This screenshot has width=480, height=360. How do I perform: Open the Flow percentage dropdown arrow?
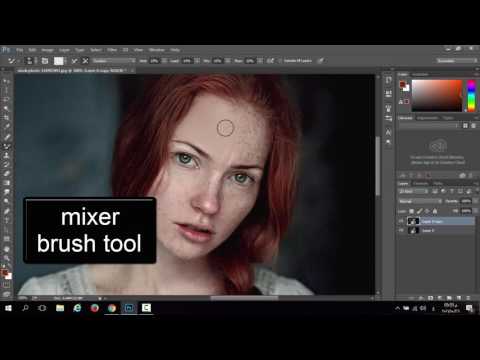pos(260,61)
